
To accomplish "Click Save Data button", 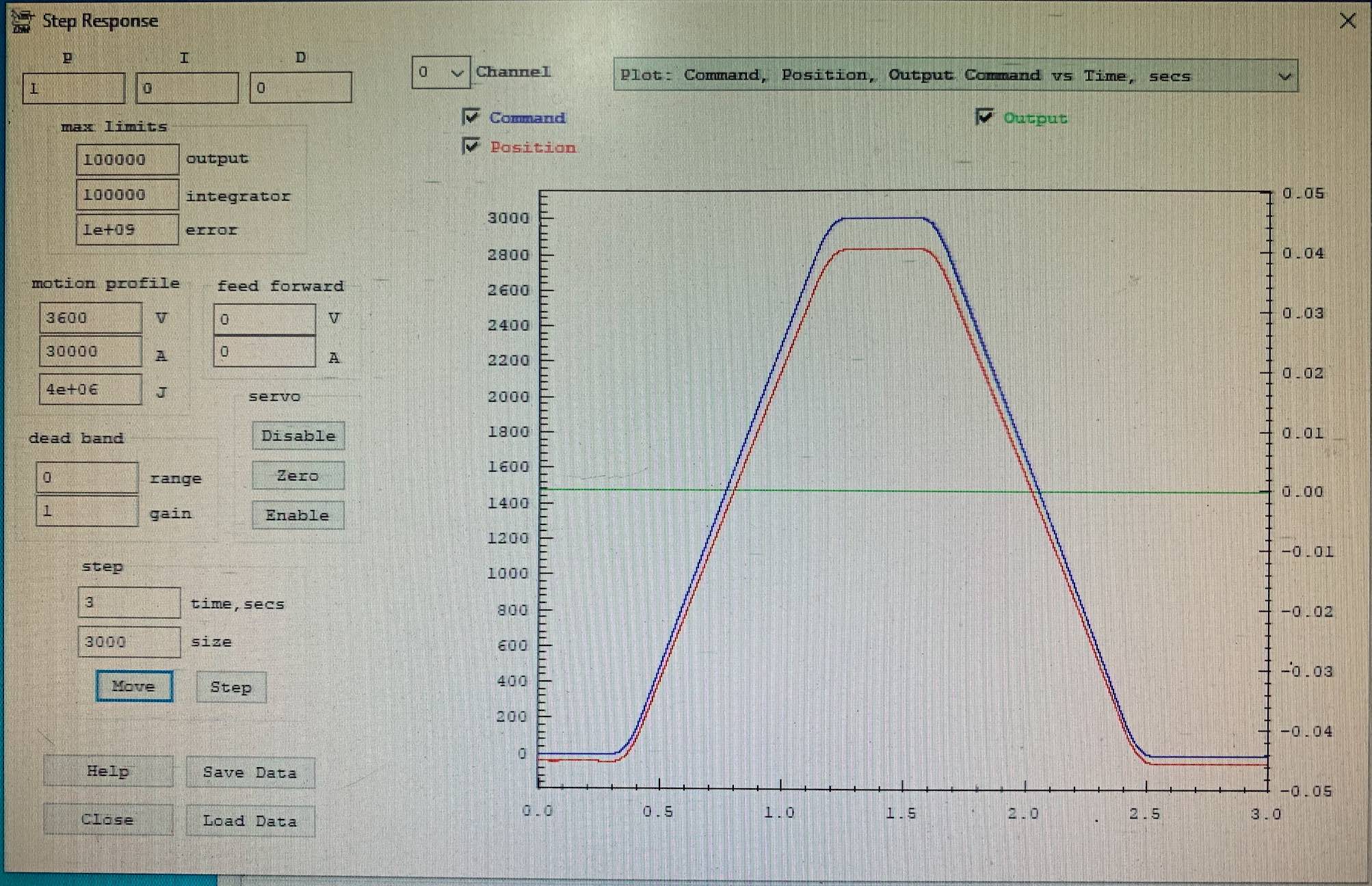I will pyautogui.click(x=250, y=773).
